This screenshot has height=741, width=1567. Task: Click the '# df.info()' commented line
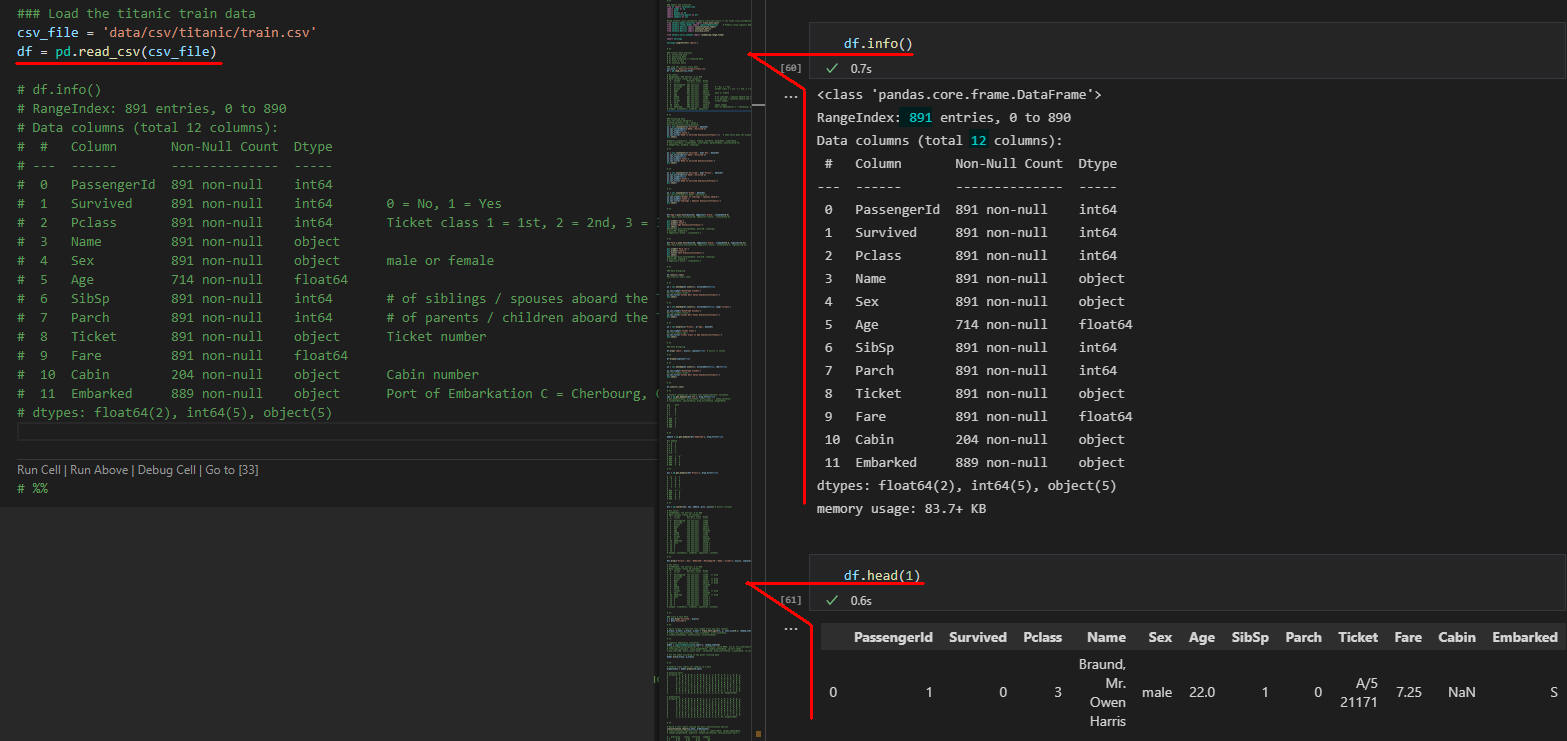coord(59,89)
